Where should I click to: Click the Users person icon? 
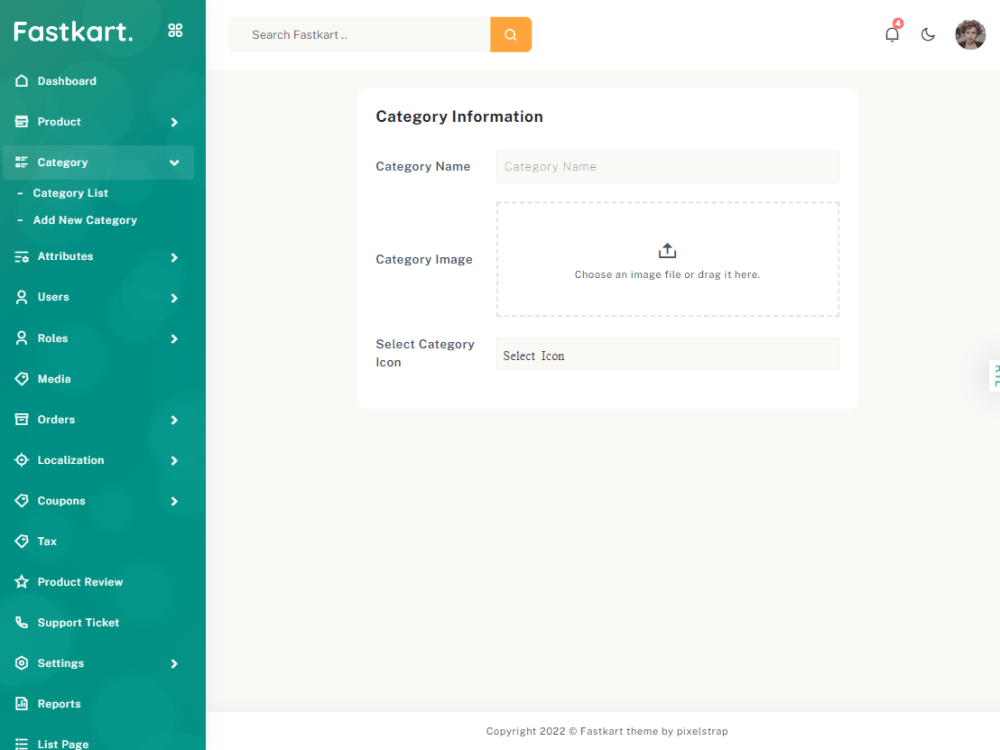tap(22, 297)
